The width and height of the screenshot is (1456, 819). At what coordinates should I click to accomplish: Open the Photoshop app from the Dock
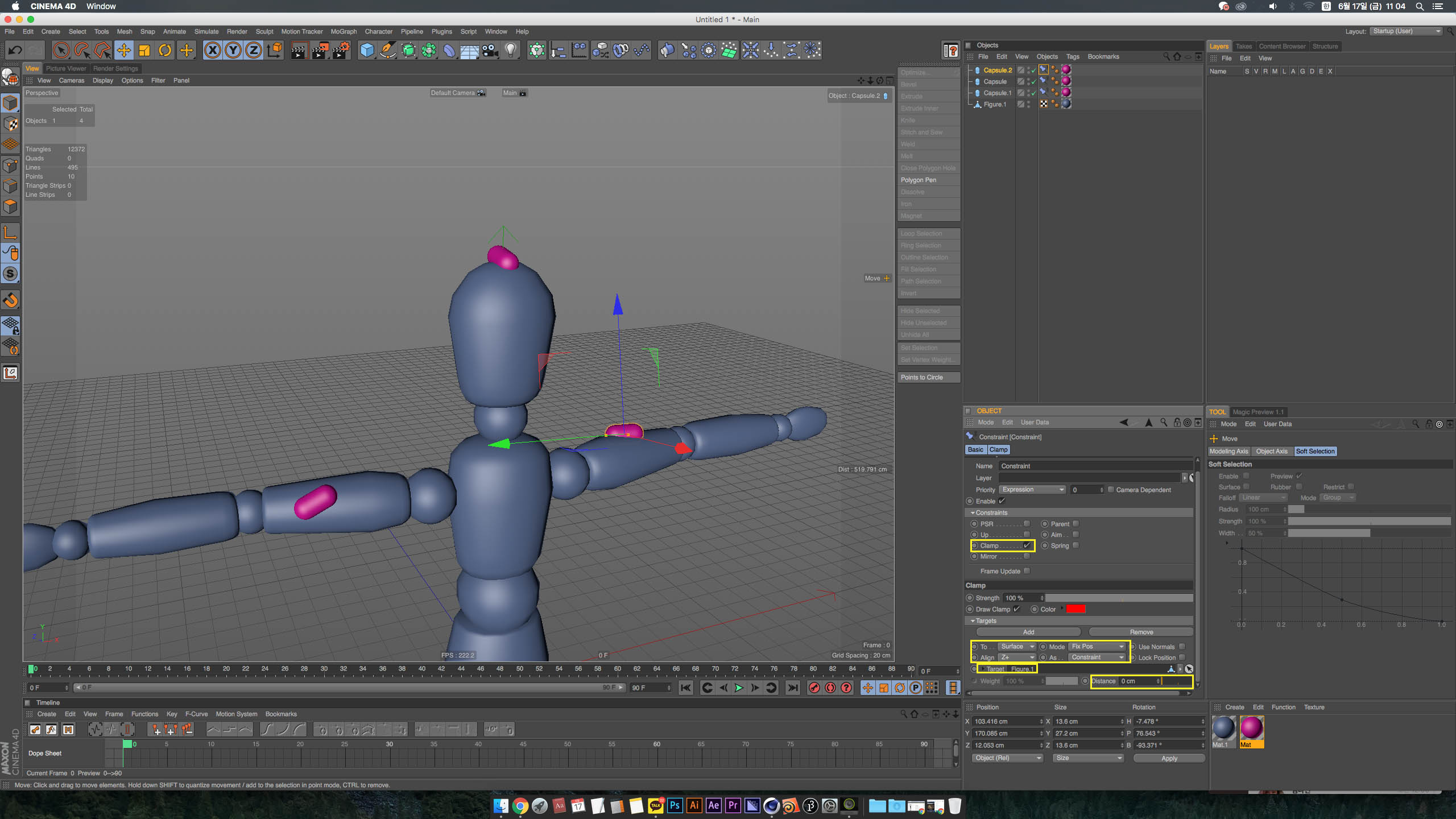pyautogui.click(x=675, y=805)
